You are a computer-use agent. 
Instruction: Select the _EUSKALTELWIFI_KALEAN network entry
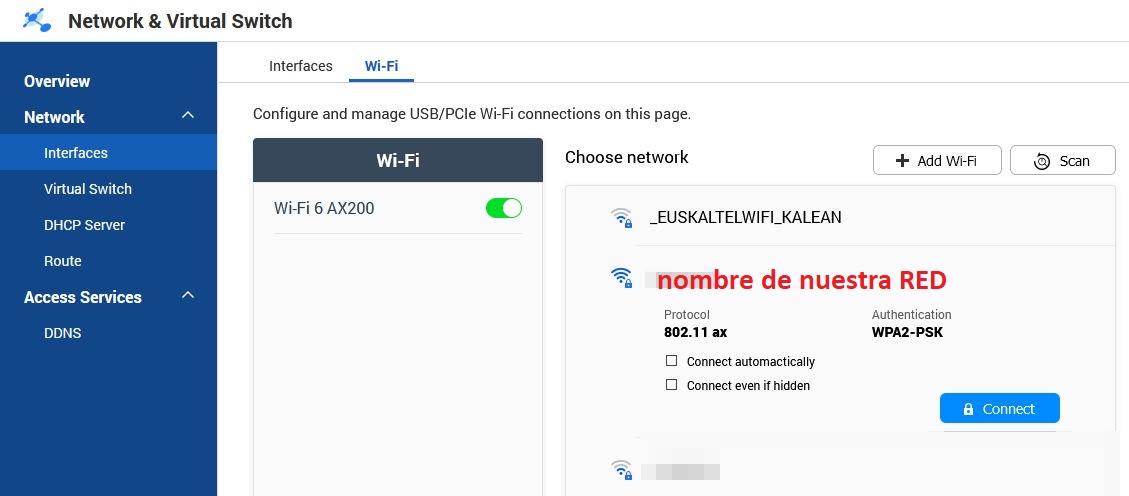pyautogui.click(x=745, y=217)
